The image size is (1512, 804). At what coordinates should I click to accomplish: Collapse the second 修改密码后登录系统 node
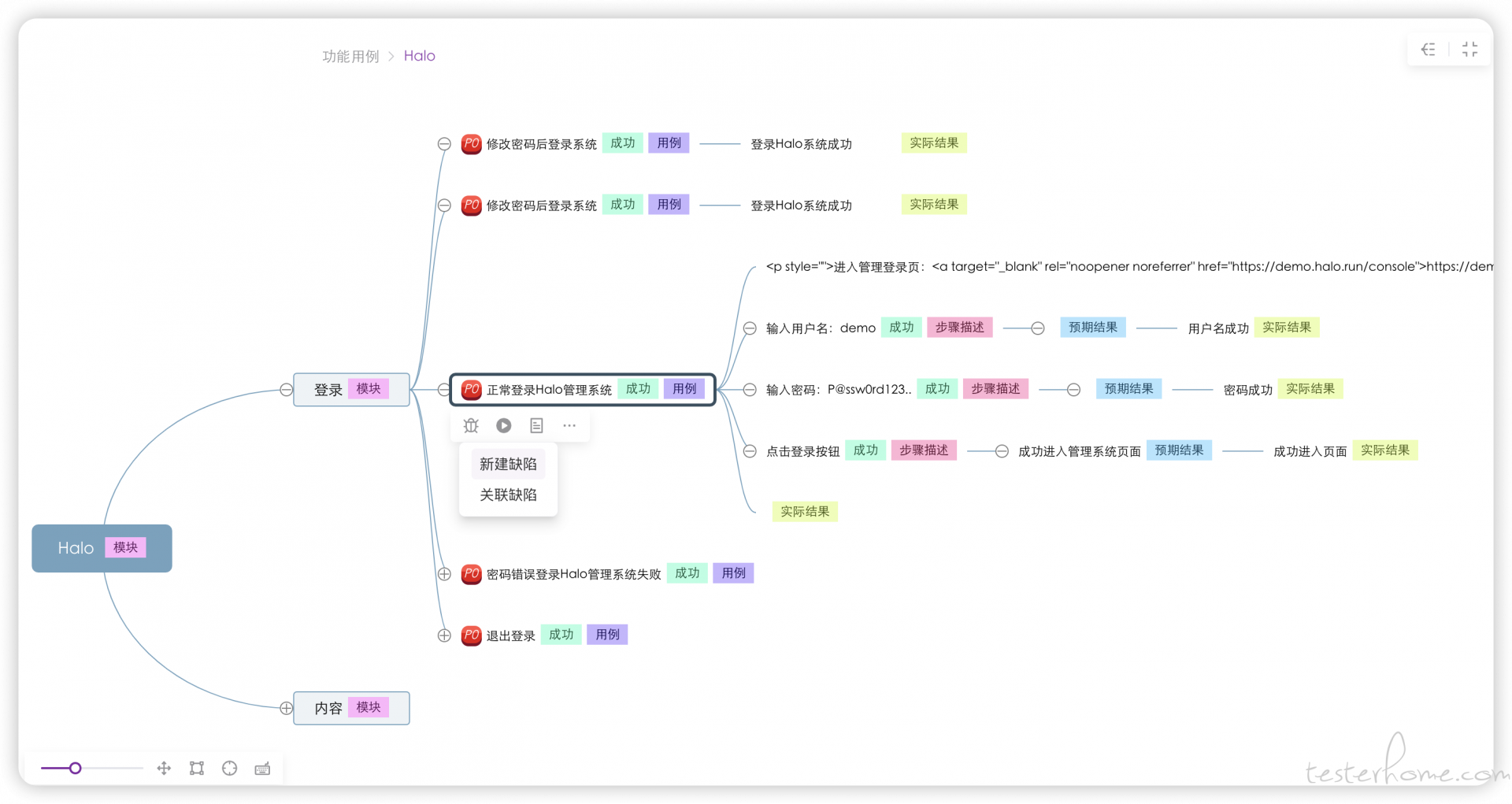(x=444, y=206)
